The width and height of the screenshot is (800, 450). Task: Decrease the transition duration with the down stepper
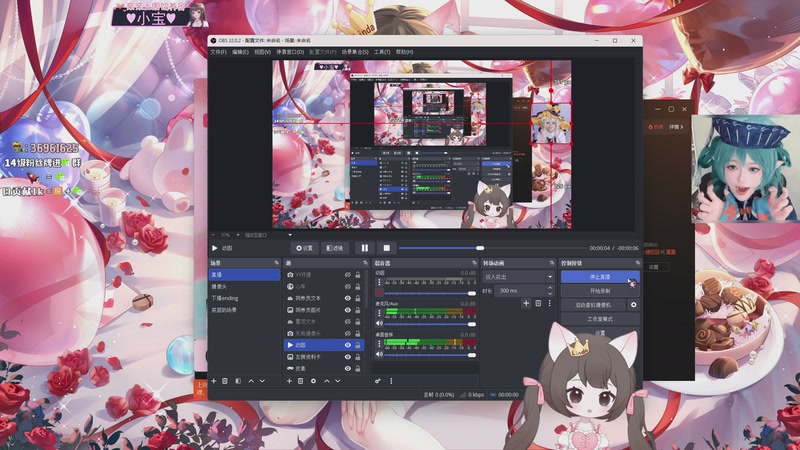pos(550,293)
